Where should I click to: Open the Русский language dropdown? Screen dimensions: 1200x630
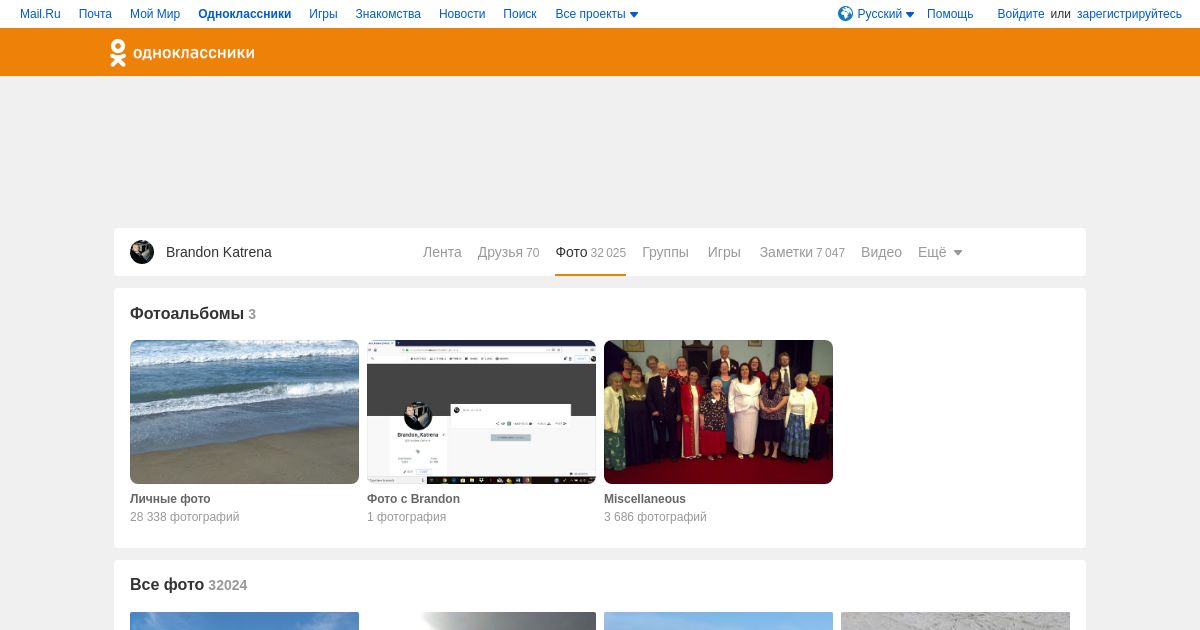pyautogui.click(x=886, y=14)
